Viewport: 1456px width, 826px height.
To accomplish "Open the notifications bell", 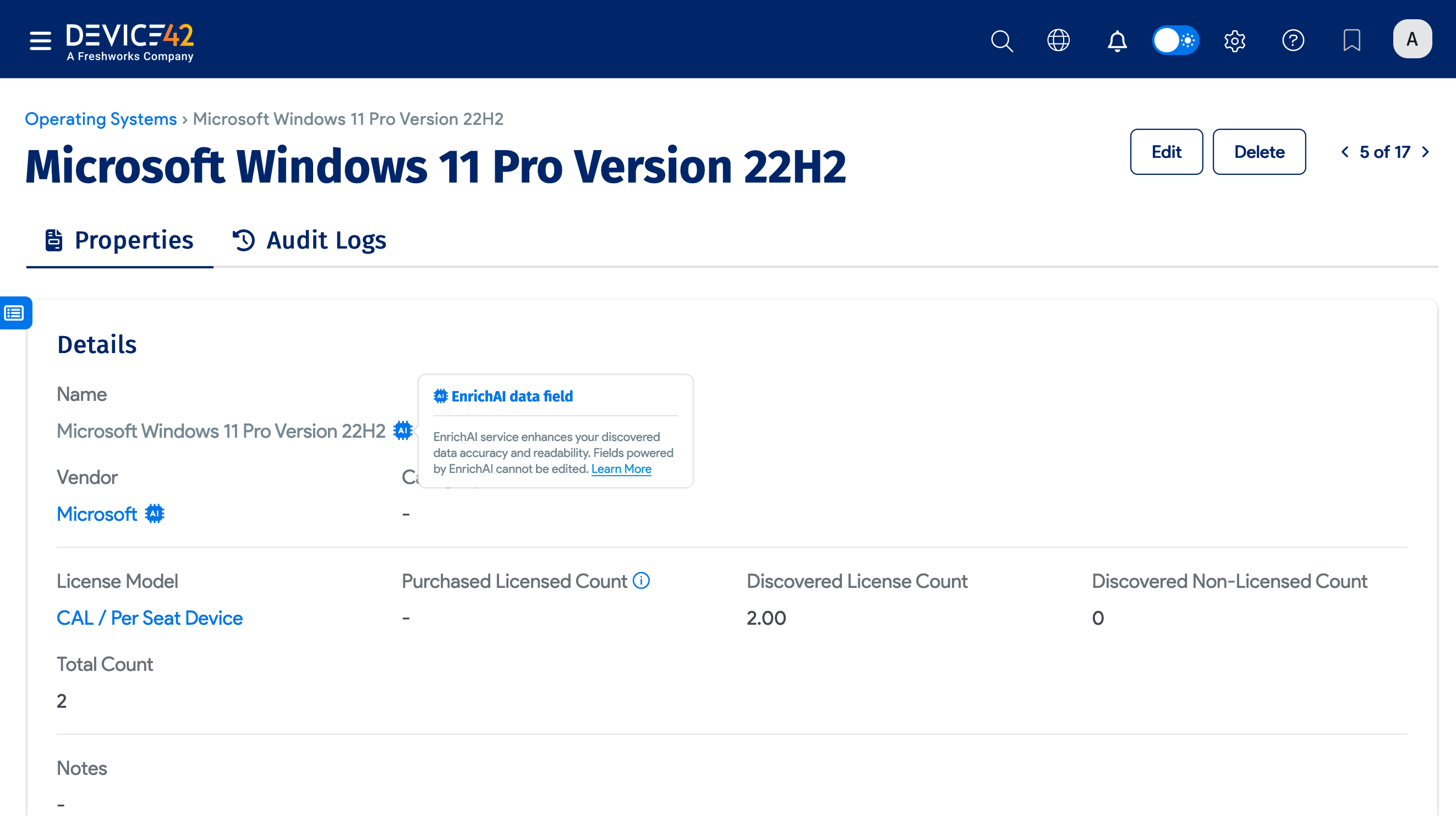I will tap(1117, 40).
